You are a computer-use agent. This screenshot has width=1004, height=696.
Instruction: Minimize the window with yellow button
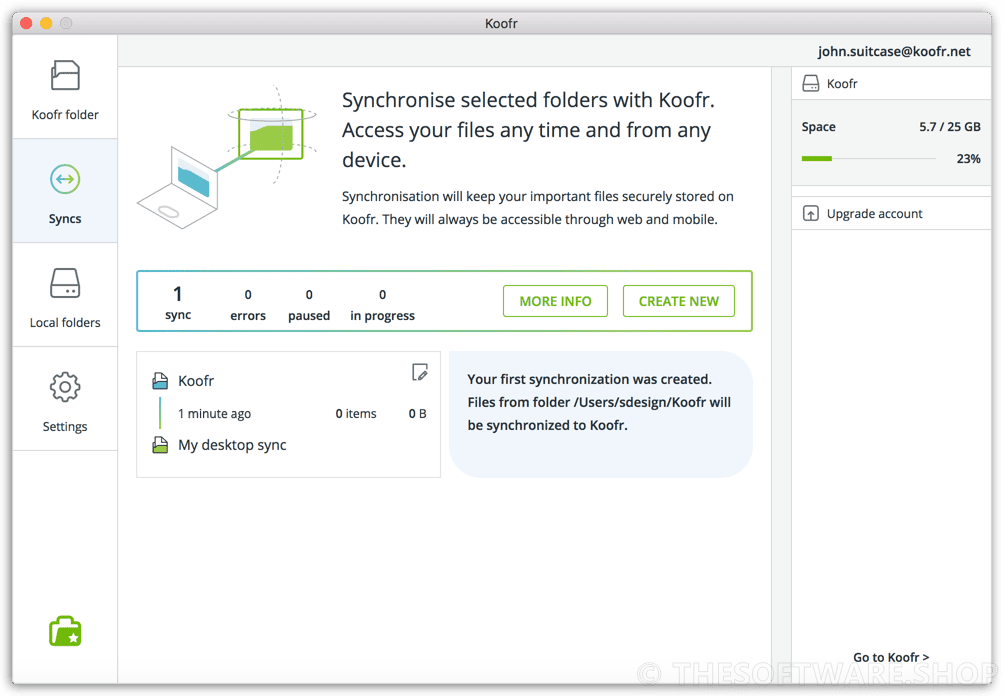click(x=46, y=23)
